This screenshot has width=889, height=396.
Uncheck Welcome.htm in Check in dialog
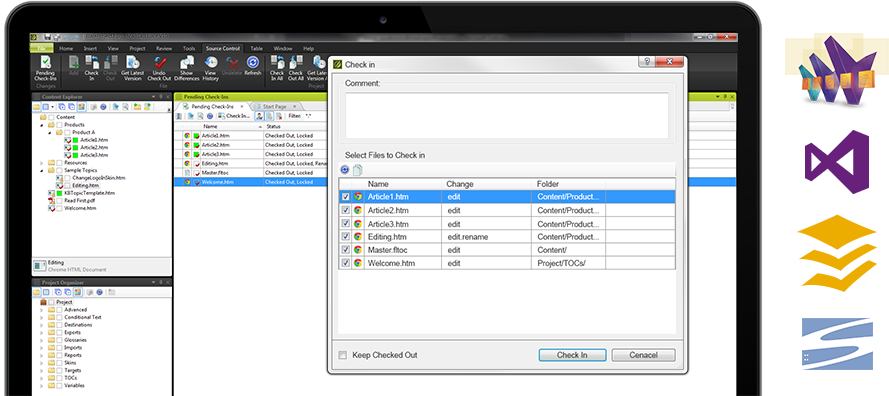coord(345,263)
